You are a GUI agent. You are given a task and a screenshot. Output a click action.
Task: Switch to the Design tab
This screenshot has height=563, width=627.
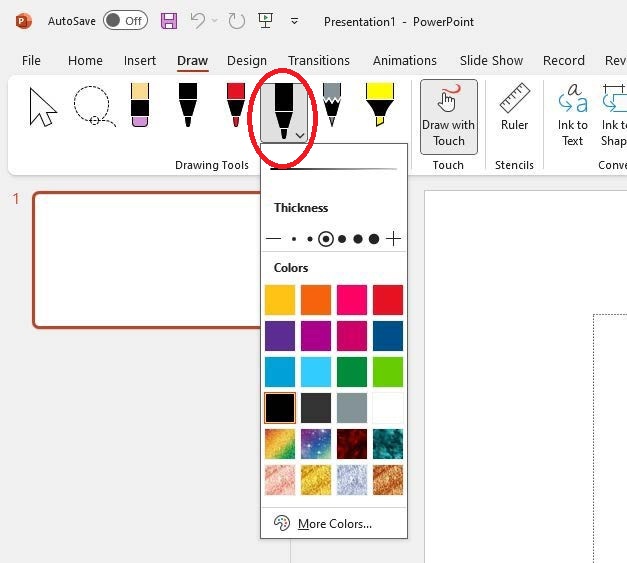click(247, 60)
